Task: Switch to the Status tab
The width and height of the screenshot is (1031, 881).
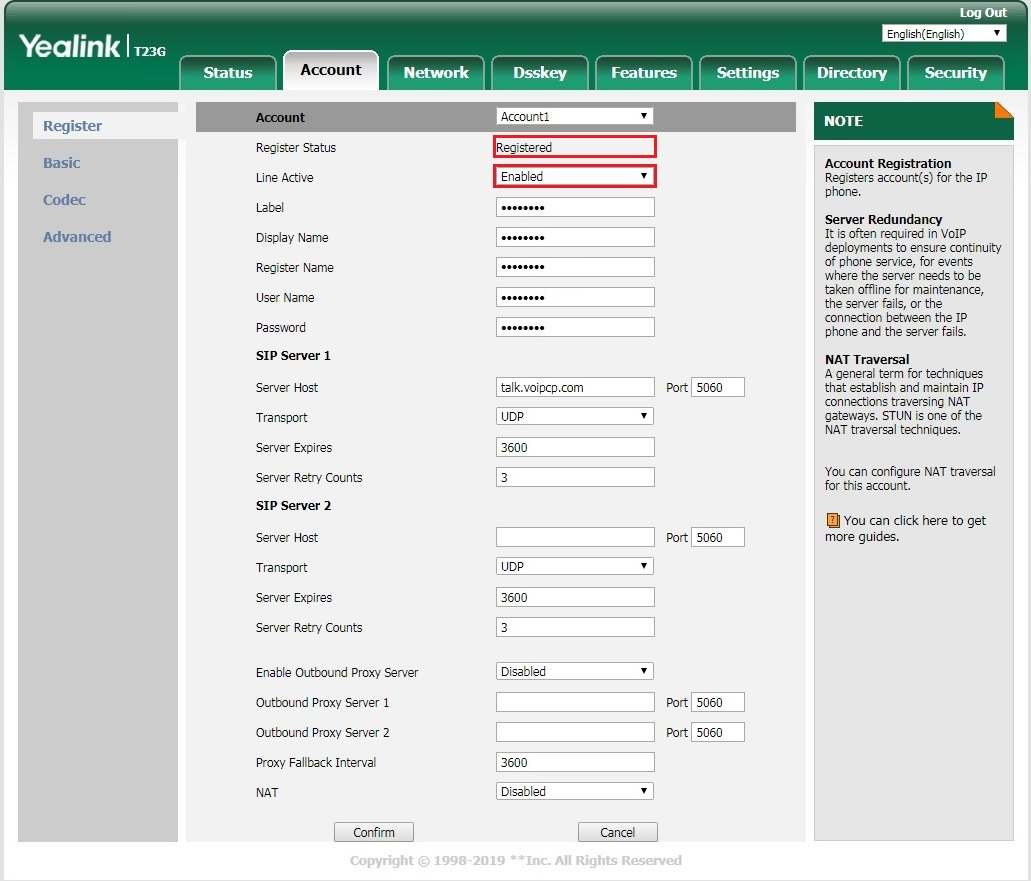Action: 228,72
